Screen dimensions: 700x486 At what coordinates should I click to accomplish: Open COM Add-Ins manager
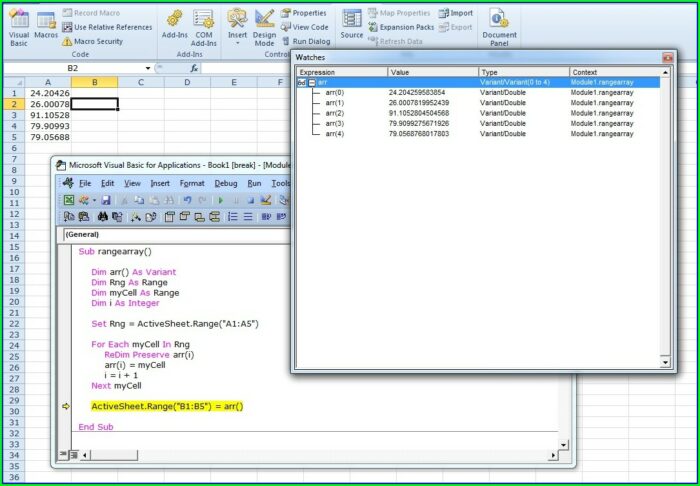204,28
